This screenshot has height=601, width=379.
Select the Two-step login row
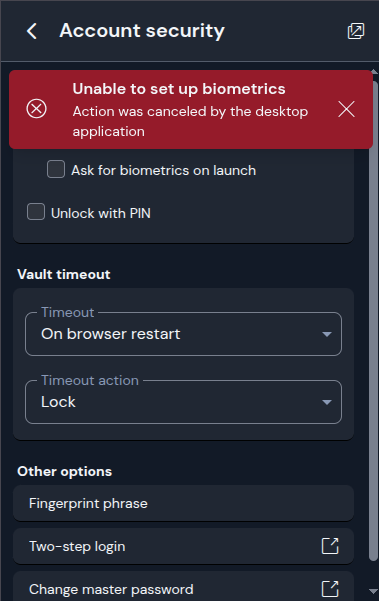click(x=183, y=546)
